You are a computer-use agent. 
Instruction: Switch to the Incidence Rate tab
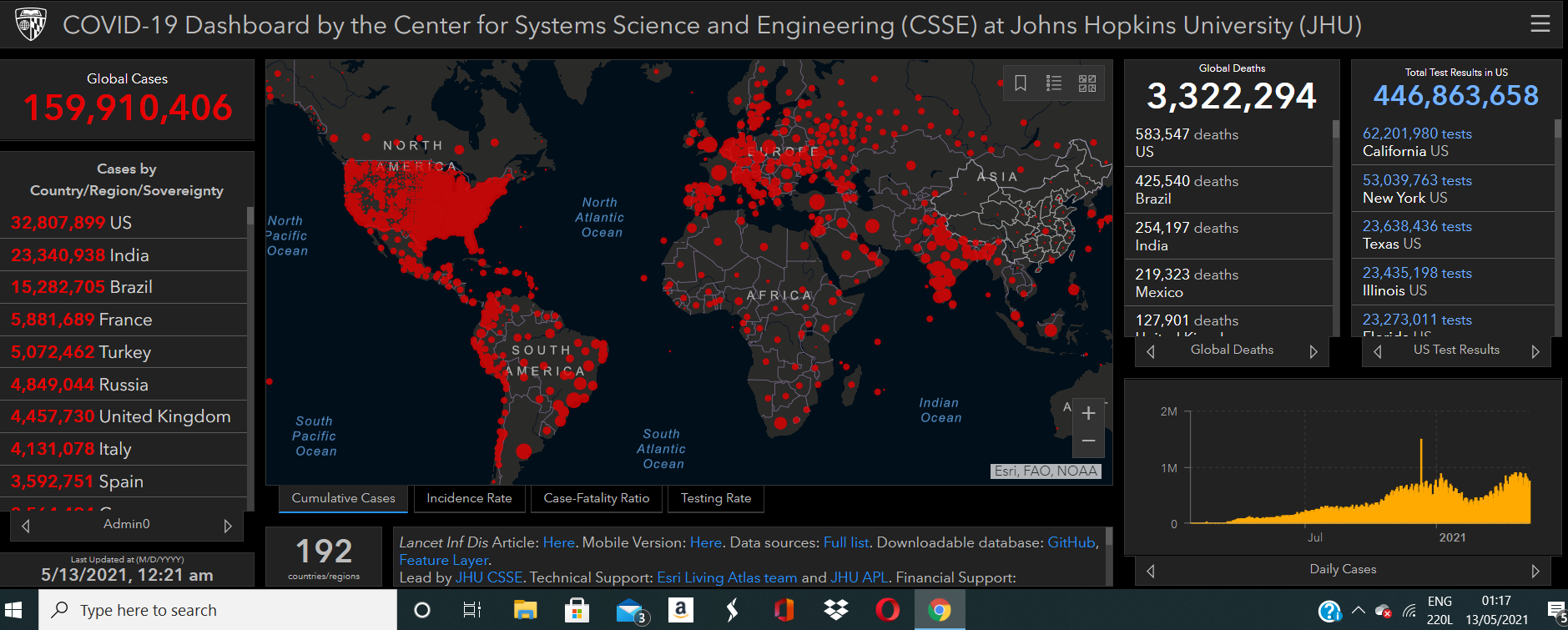469,498
